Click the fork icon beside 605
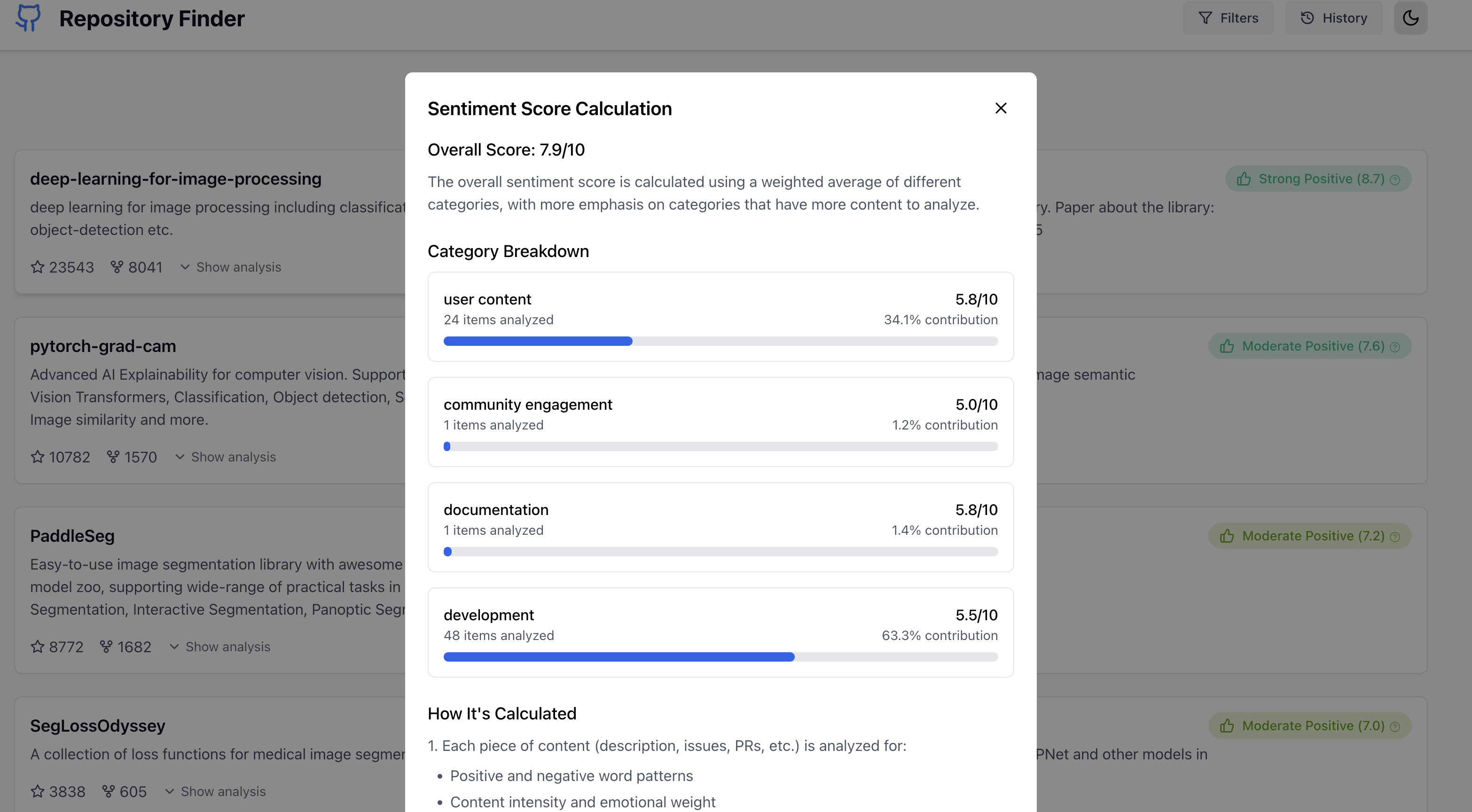 pos(109,791)
